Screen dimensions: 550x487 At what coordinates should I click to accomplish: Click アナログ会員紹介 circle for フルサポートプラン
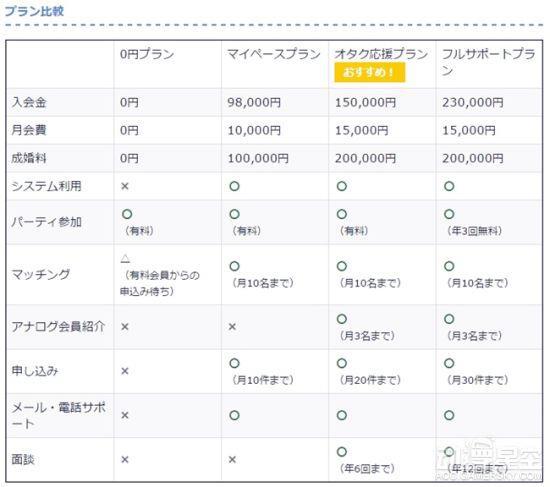[449, 319]
